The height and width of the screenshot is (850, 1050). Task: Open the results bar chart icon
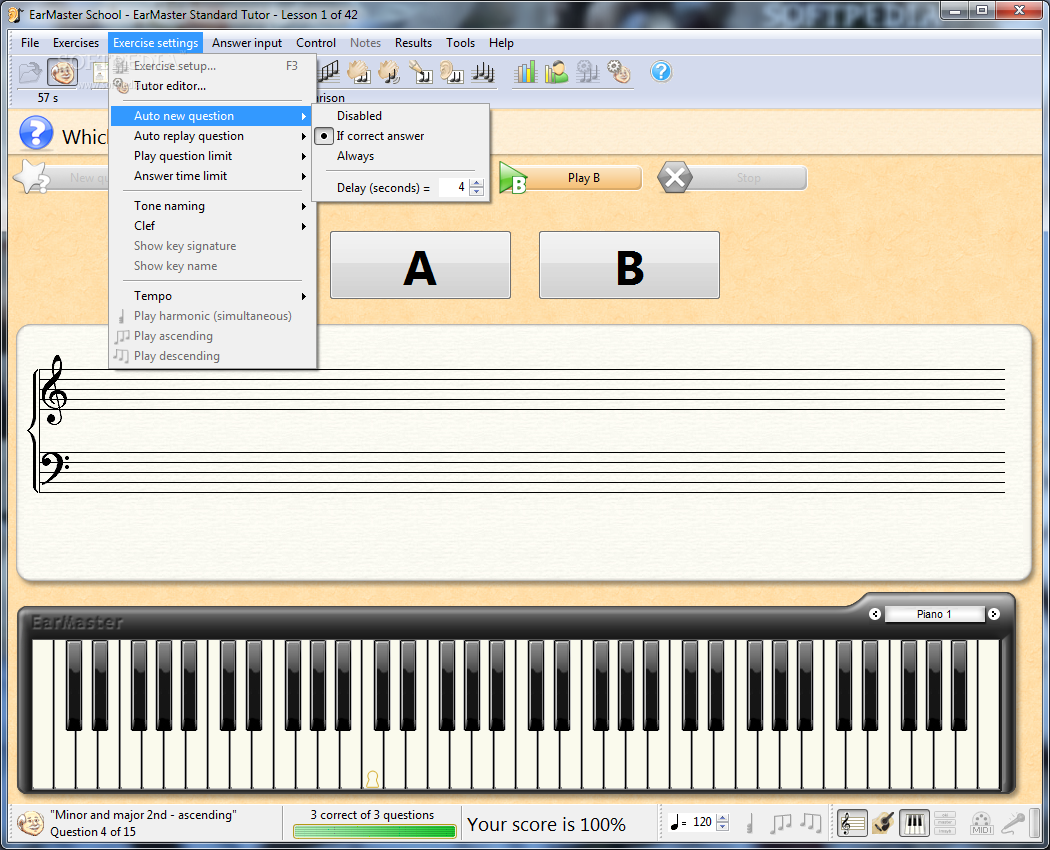(526, 72)
